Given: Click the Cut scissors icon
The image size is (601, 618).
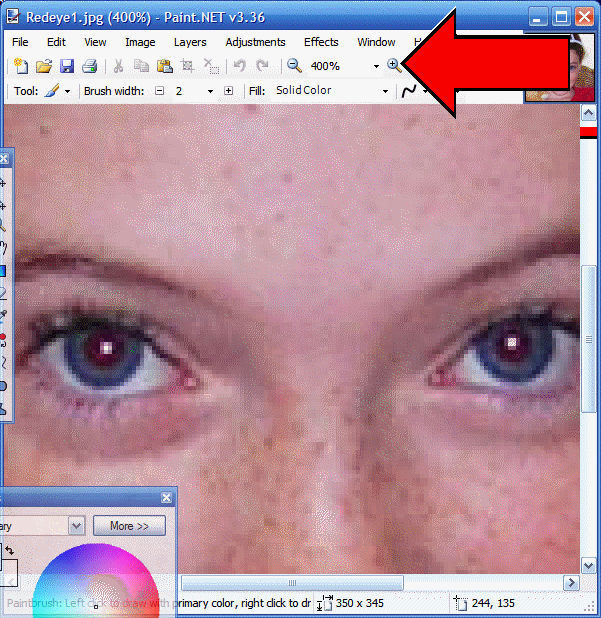Looking at the screenshot, I should click(x=118, y=66).
